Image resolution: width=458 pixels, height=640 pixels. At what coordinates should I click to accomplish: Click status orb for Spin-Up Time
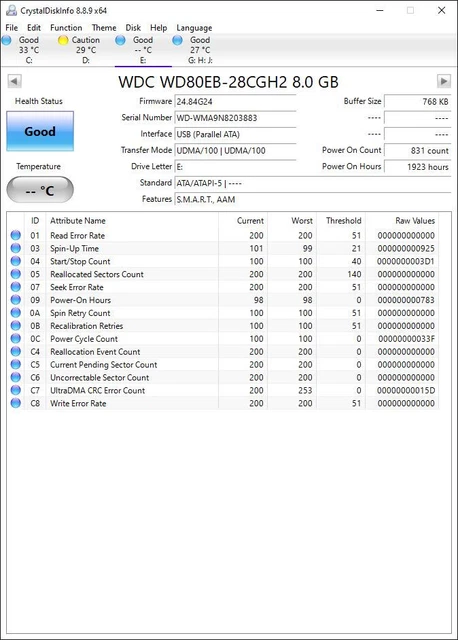[x=16, y=248]
